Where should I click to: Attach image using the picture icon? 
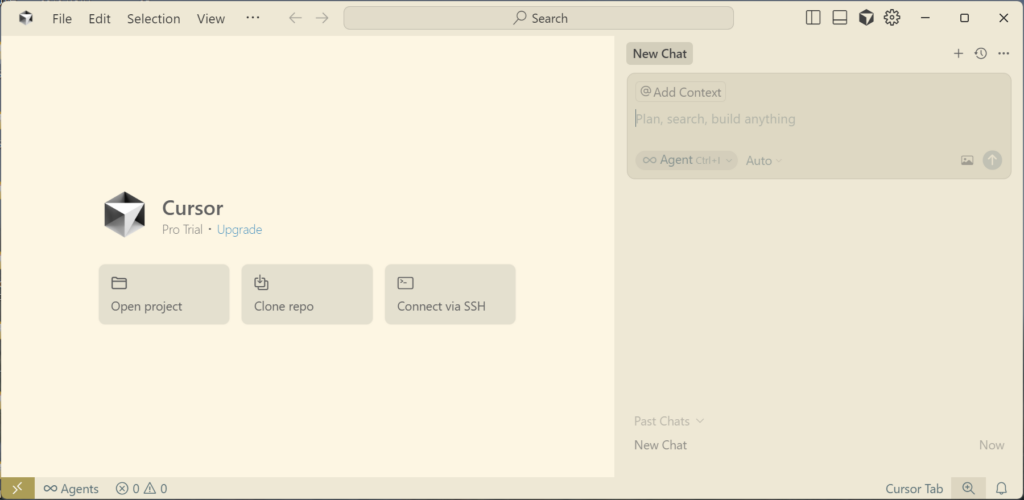967,160
